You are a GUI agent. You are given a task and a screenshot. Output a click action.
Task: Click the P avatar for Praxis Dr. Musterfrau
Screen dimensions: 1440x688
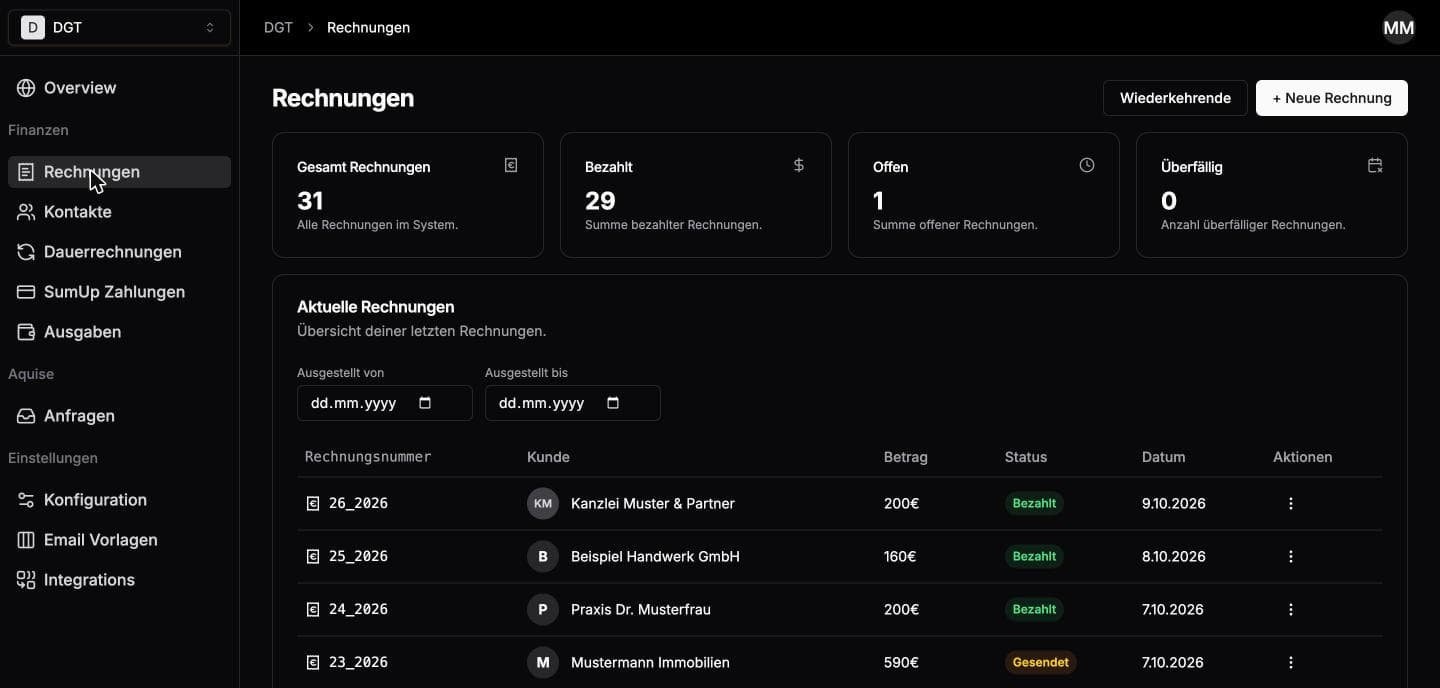click(x=543, y=609)
